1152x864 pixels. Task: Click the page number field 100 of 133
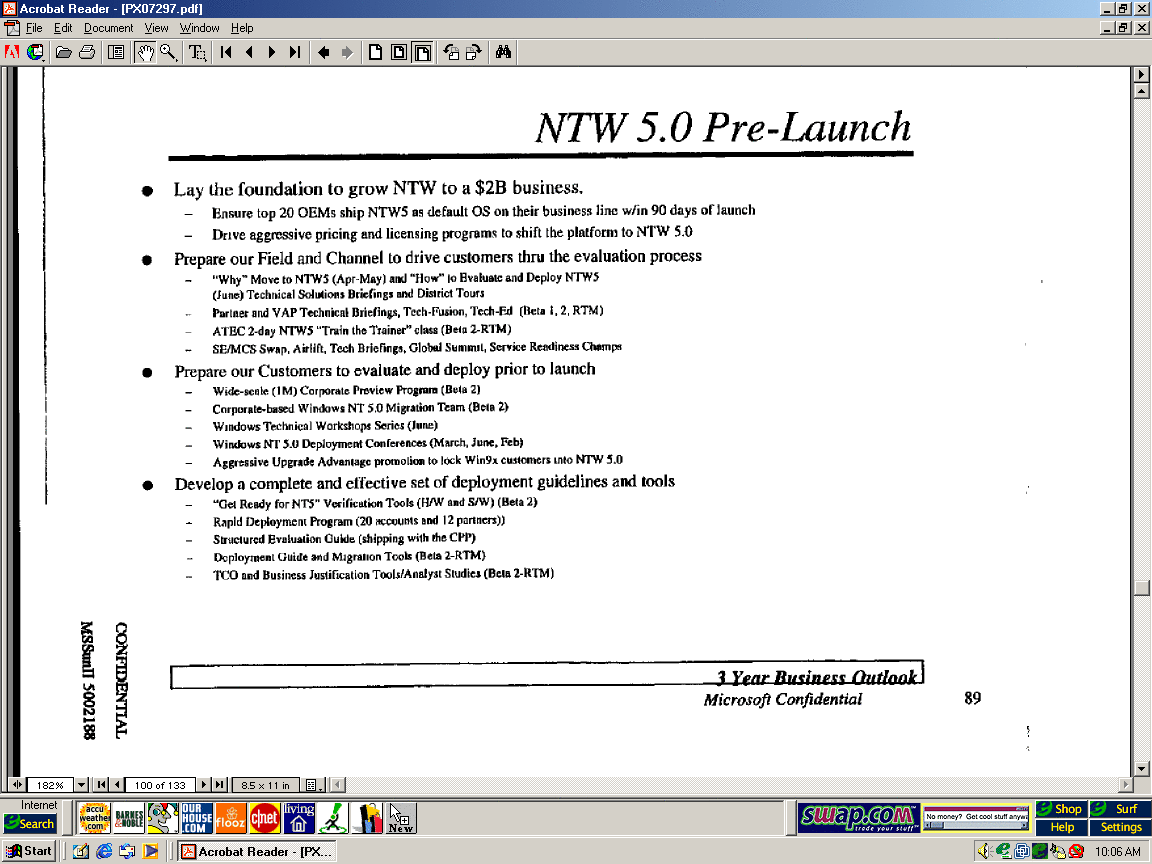tap(160, 785)
